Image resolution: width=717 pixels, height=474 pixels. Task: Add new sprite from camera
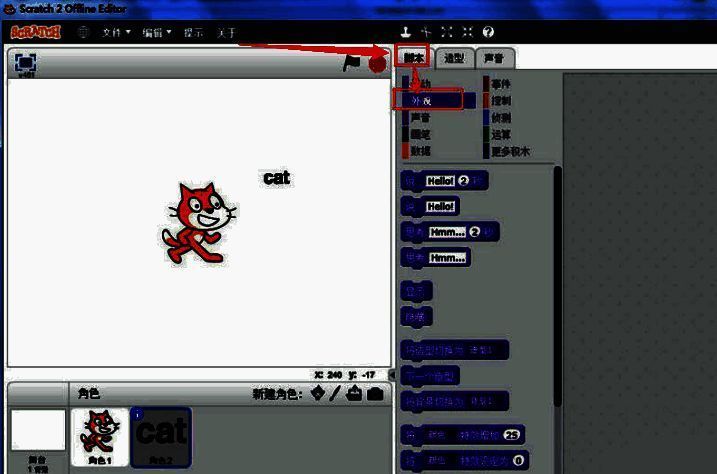click(374, 394)
